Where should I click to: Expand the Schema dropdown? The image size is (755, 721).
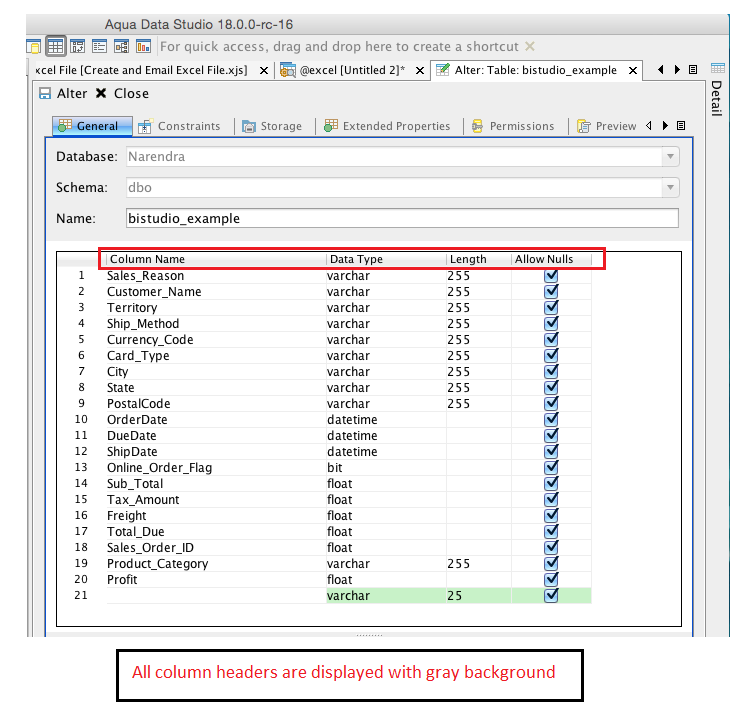tap(670, 187)
